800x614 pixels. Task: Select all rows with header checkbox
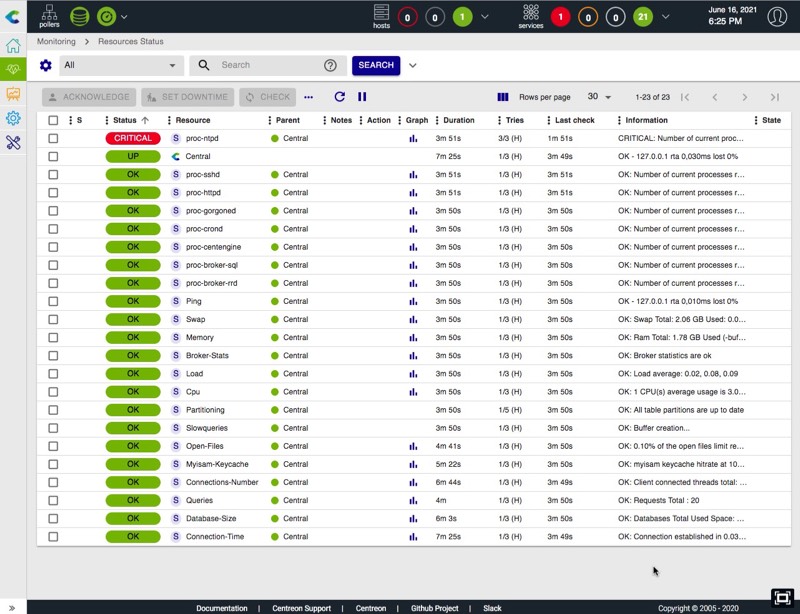[53, 120]
